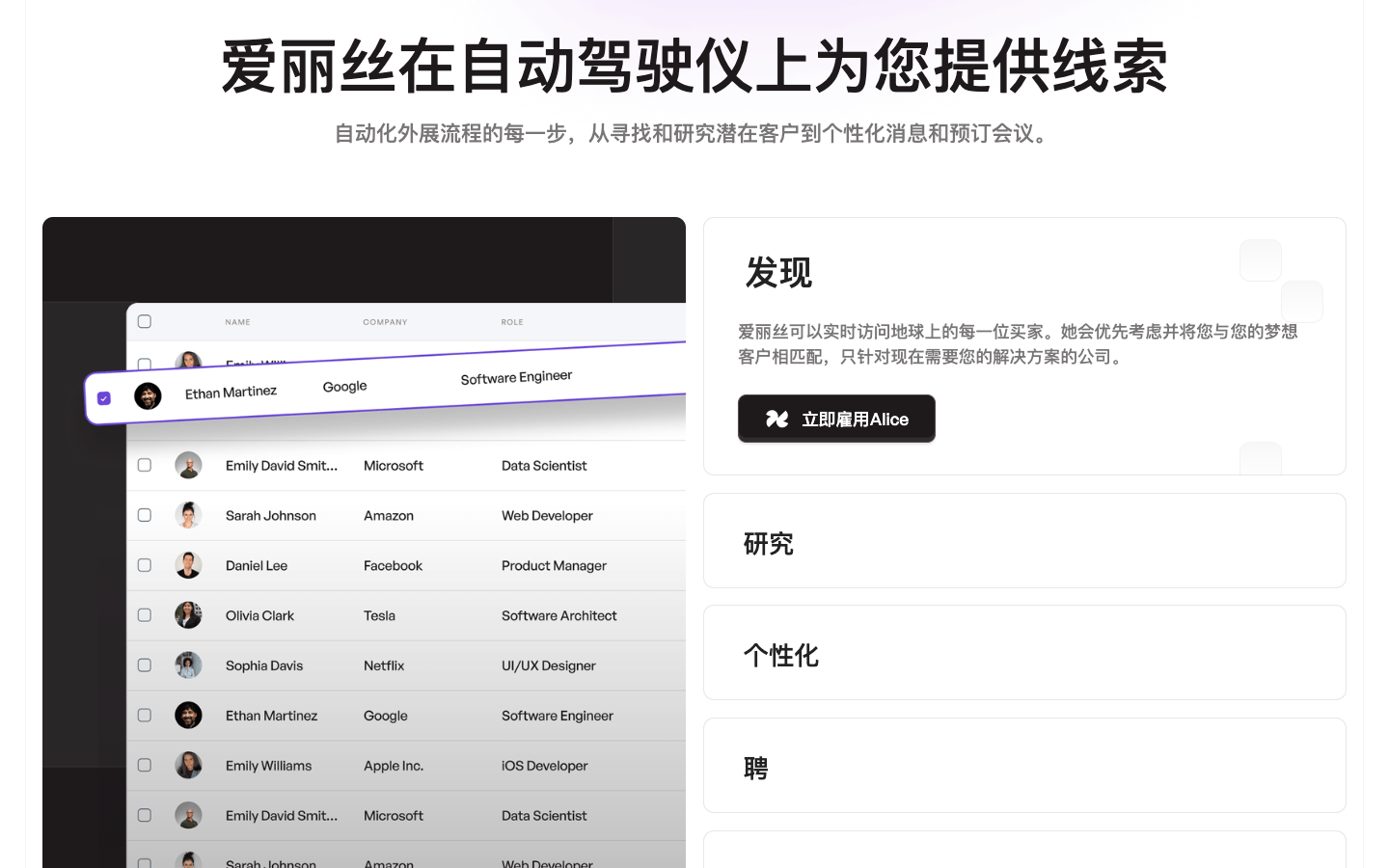Viewport: 1389px width, 868px height.
Task: Open Daniel Lee's avatar photo
Action: (x=188, y=565)
